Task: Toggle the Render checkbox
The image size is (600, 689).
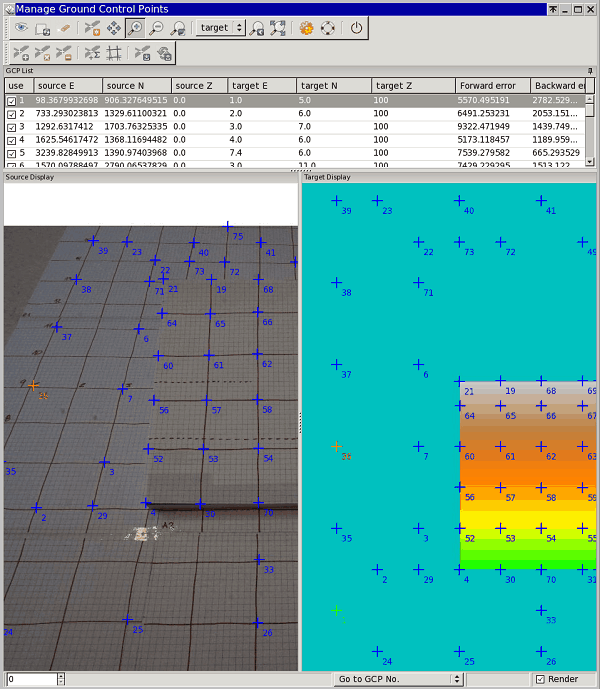Action: pyautogui.click(x=541, y=679)
